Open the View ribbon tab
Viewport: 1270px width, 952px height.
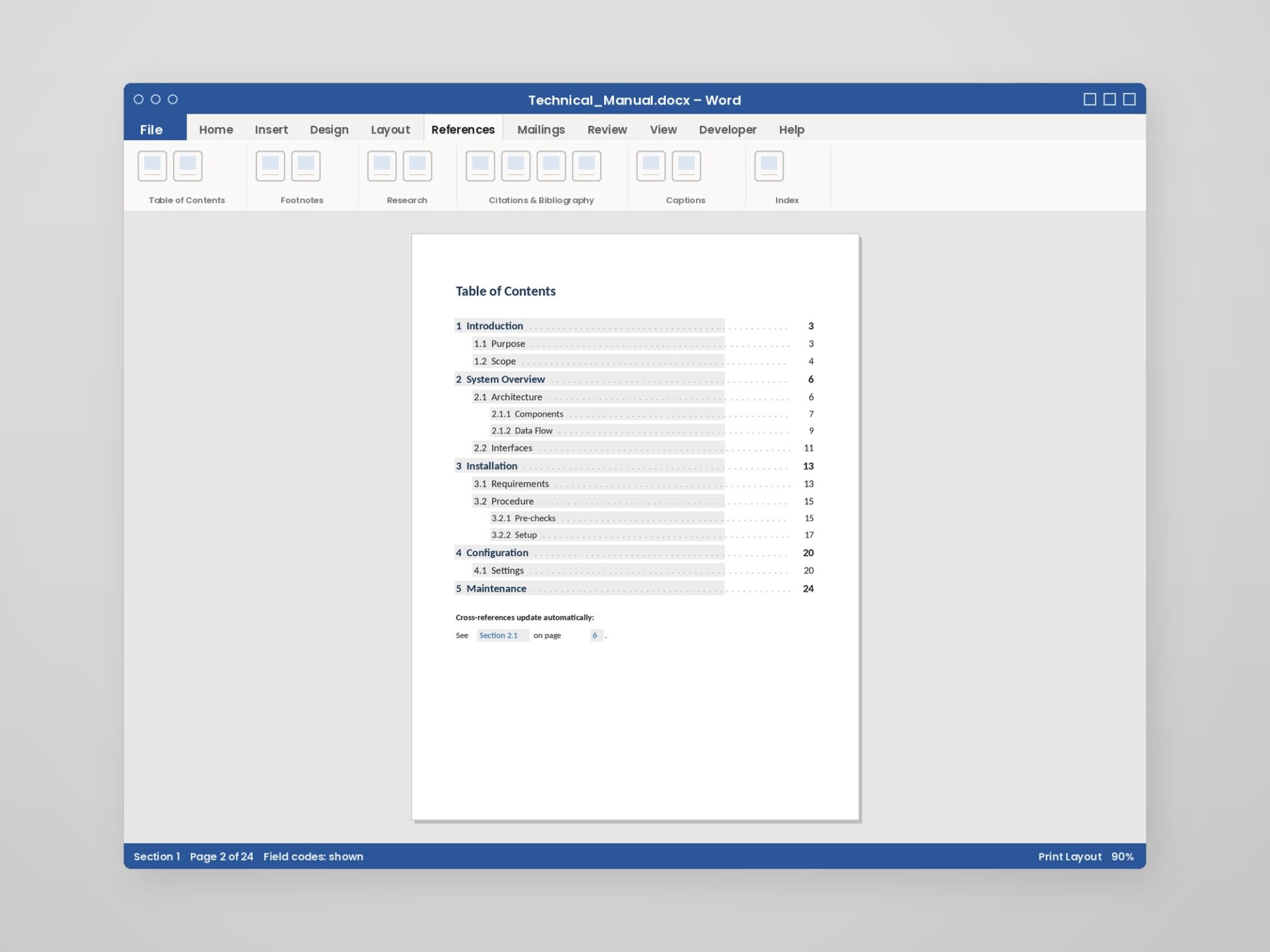coord(663,130)
